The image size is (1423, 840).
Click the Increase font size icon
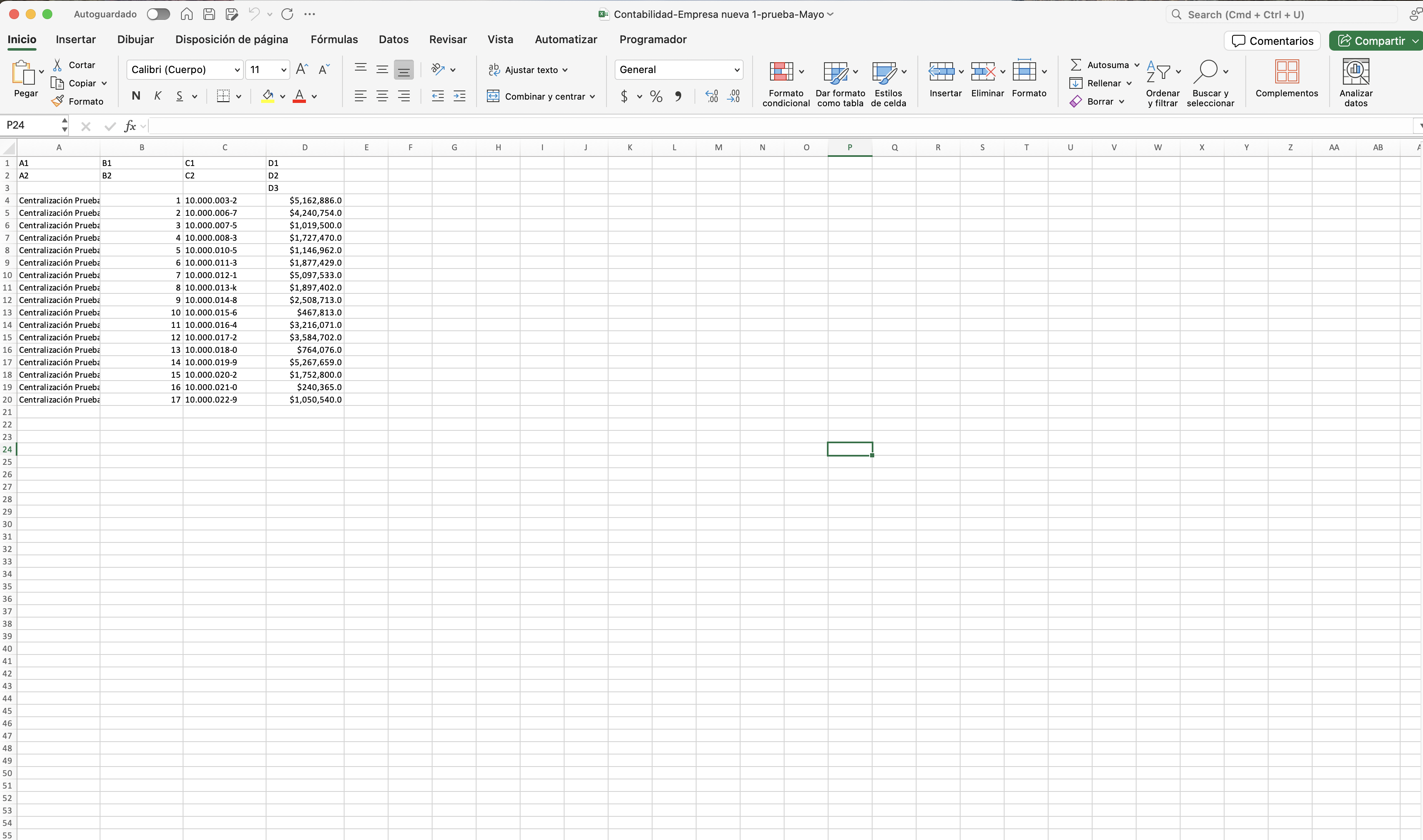click(x=302, y=69)
